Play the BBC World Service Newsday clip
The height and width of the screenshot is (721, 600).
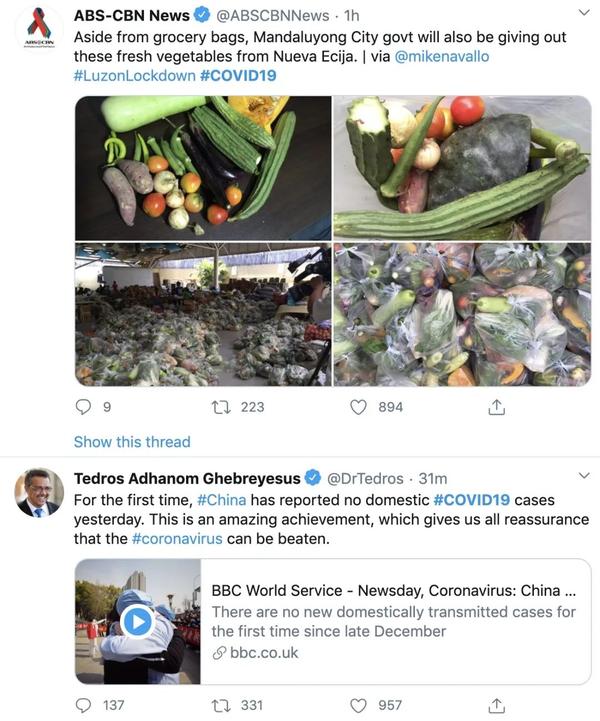coord(137,622)
